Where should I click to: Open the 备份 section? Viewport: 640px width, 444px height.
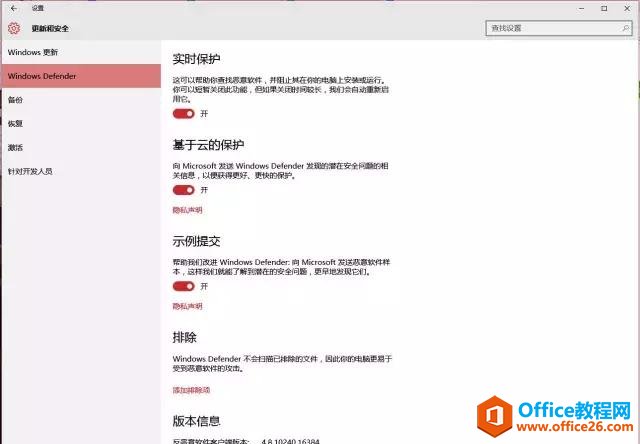coord(81,100)
